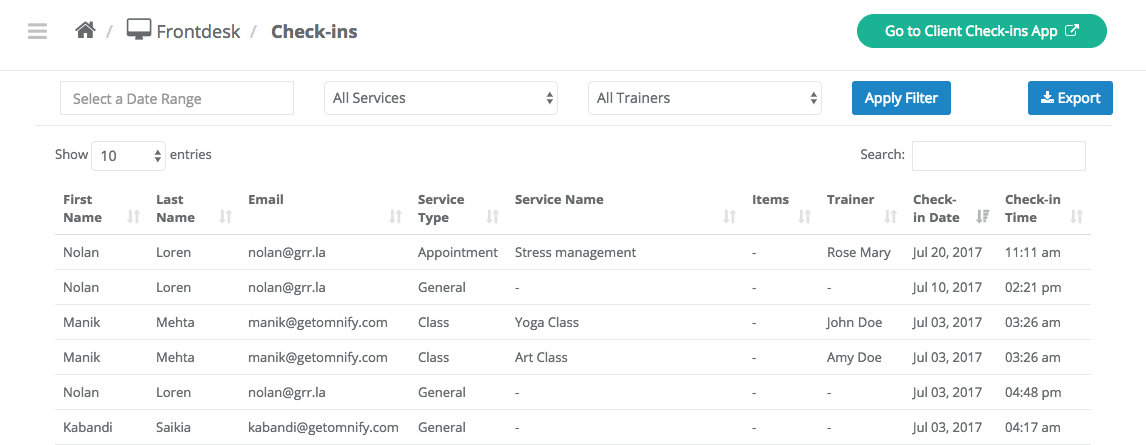The width and height of the screenshot is (1146, 445).
Task: Sort by Service Type column arrows
Action: coord(493,216)
